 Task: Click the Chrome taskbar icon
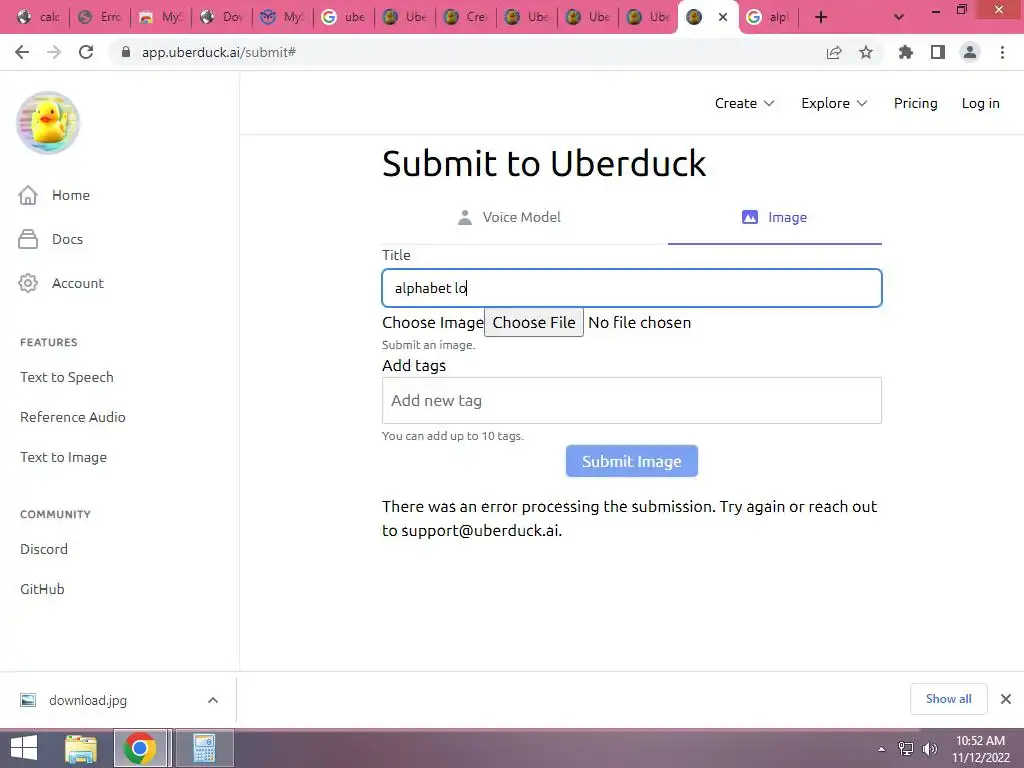click(x=140, y=748)
